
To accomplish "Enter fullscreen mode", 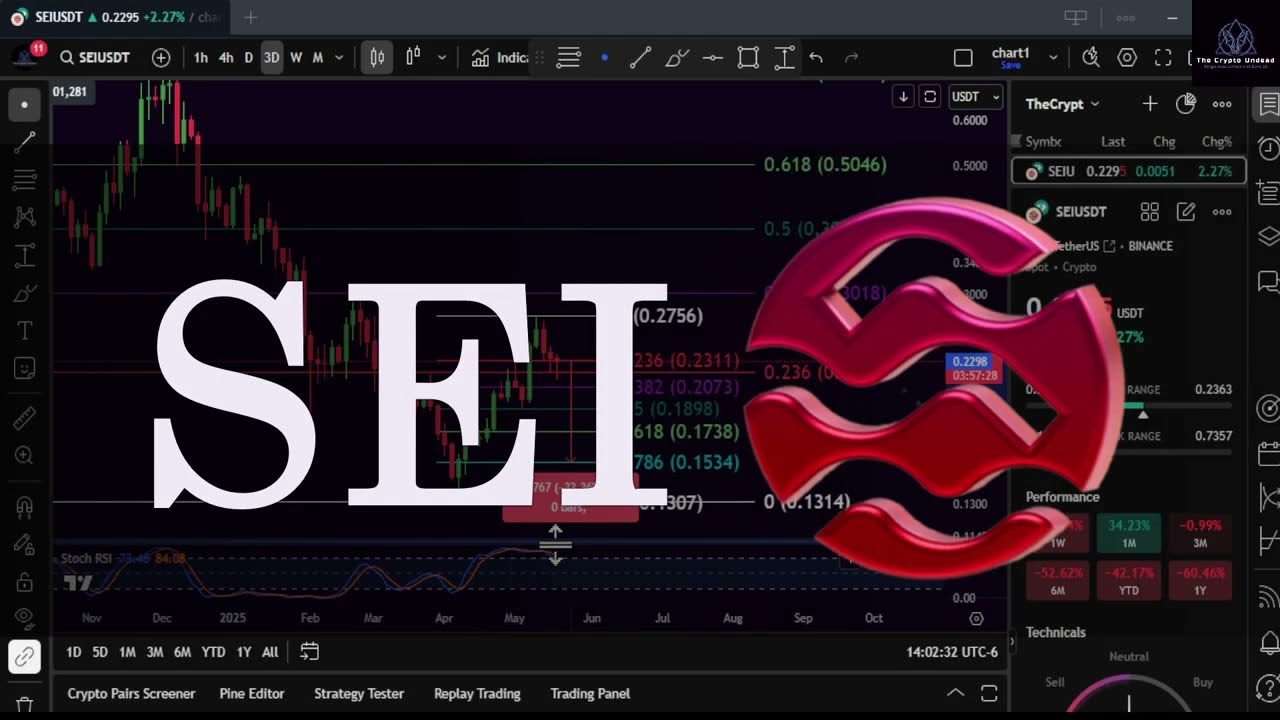I will (1163, 58).
